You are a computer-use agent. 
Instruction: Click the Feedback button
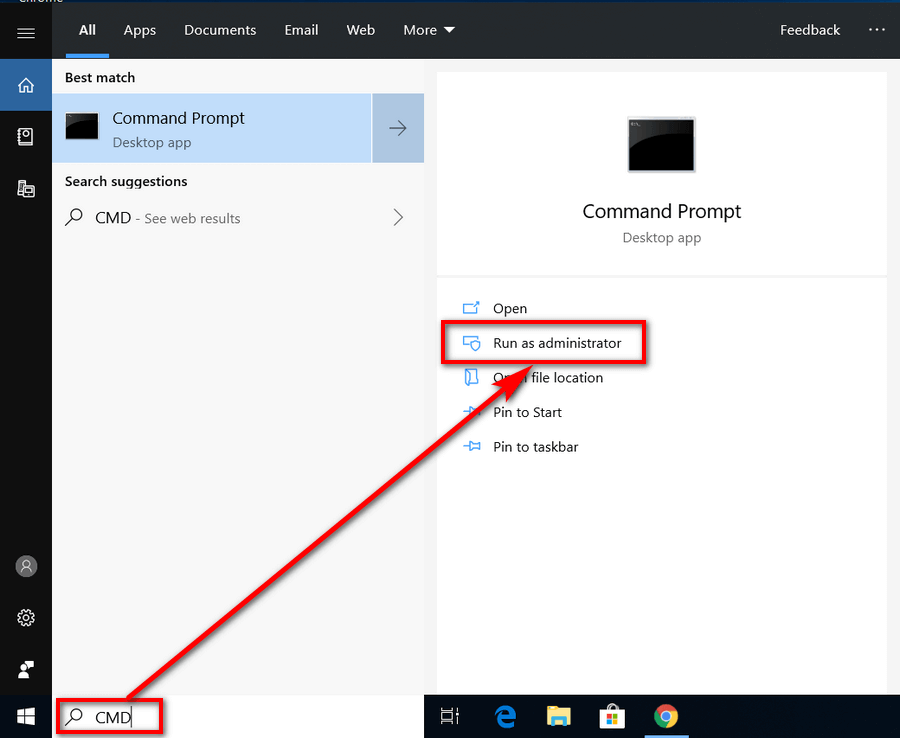pos(809,30)
